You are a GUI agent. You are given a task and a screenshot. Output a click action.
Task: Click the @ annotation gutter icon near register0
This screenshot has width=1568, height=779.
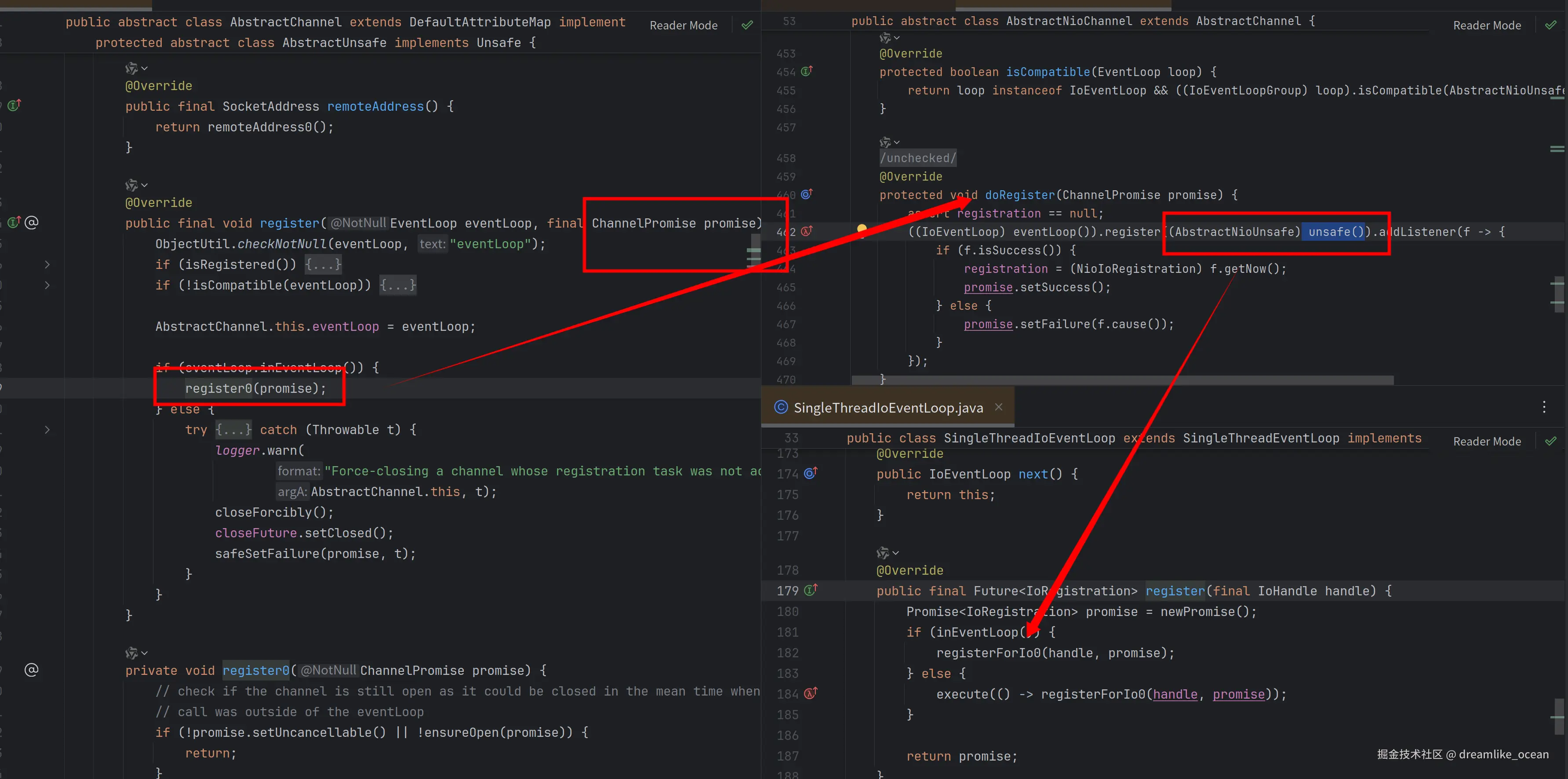tap(32, 670)
